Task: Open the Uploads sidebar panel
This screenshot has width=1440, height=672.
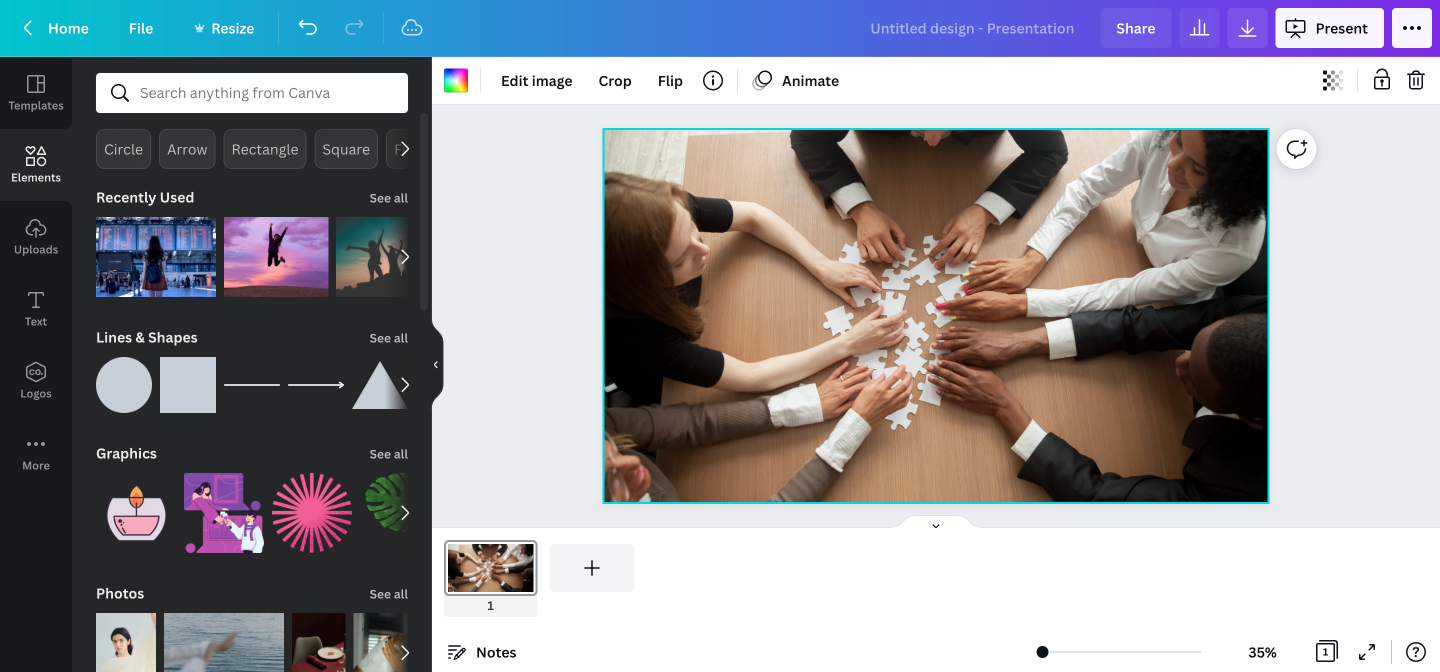Action: (x=36, y=237)
